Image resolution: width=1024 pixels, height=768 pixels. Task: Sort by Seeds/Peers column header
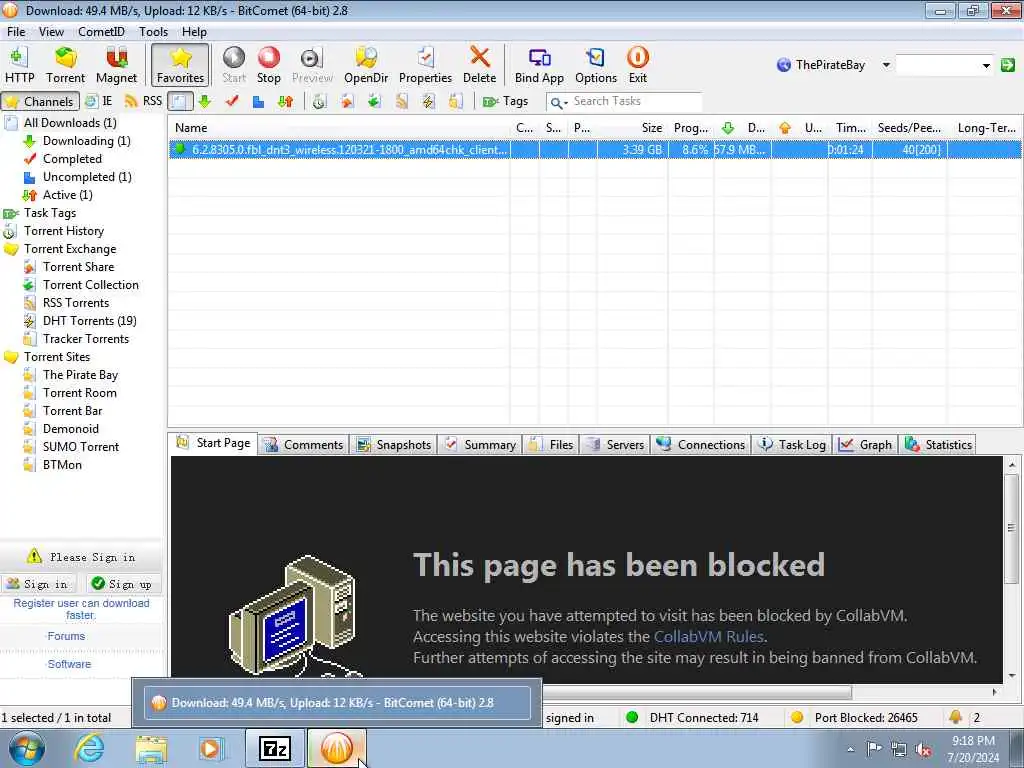909,128
